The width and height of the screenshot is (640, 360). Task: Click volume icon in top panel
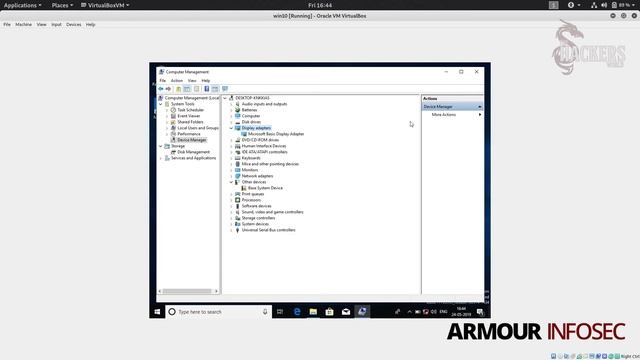[x=604, y=5]
